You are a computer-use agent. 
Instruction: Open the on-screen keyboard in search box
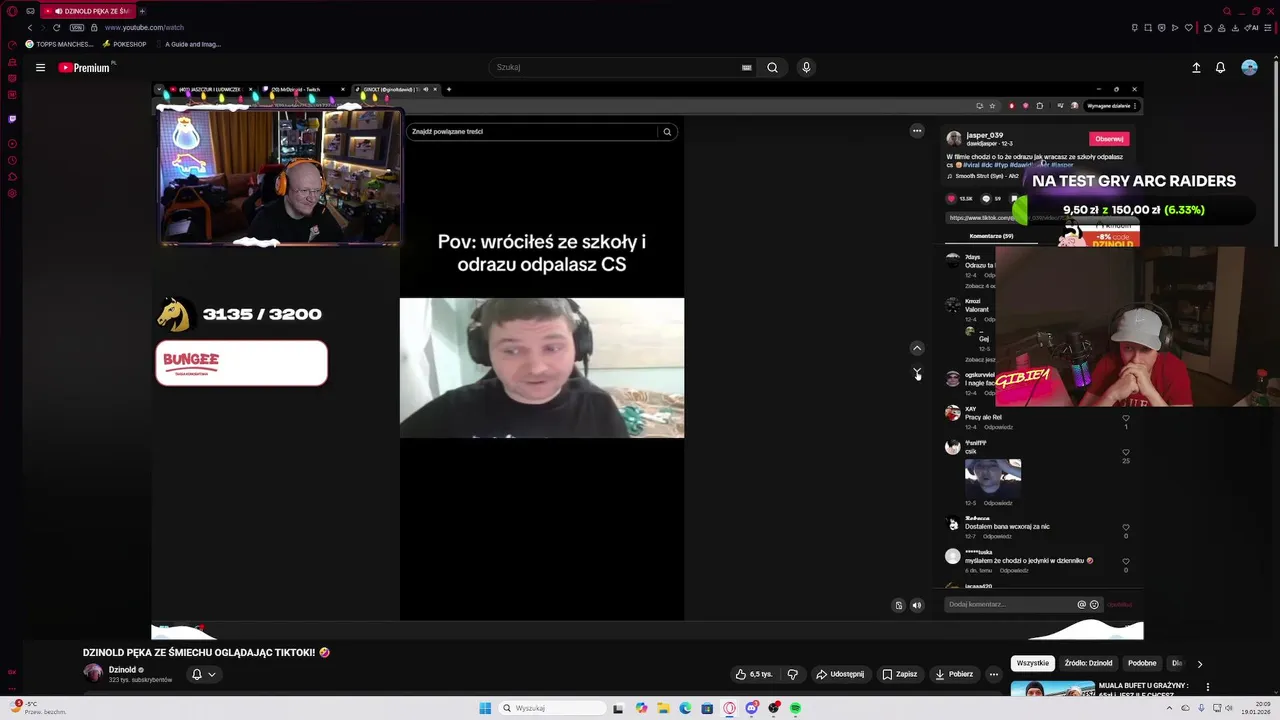pos(746,68)
